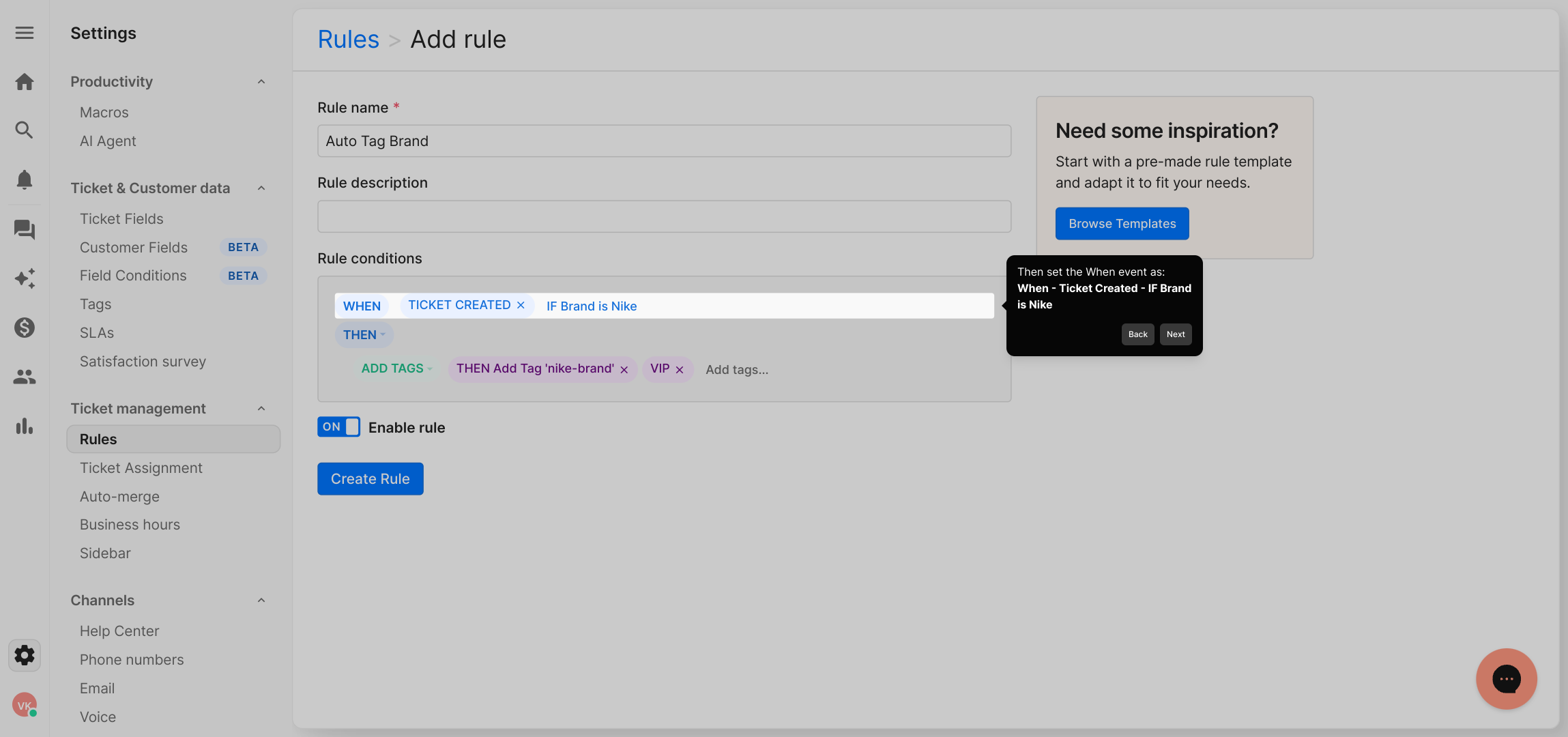This screenshot has height=737, width=1568.
Task: Collapse Ticket & Customer data section
Action: tap(261, 188)
